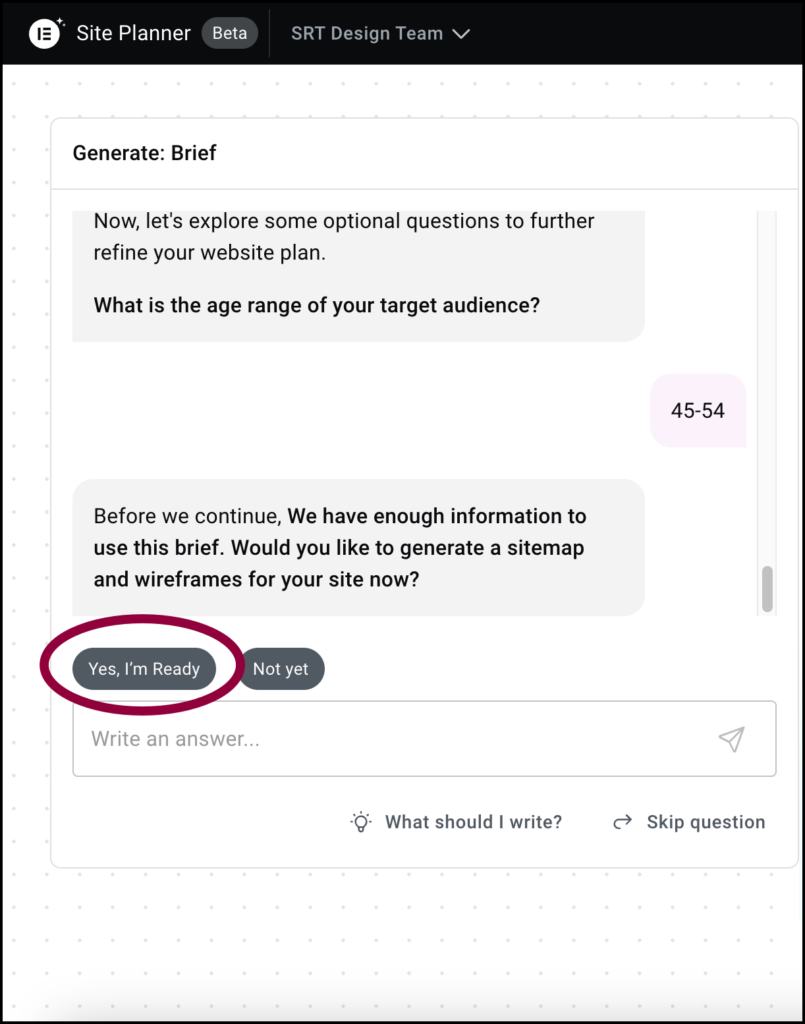Click the Site Planner menu title
805x1024 pixels.
(x=133, y=33)
